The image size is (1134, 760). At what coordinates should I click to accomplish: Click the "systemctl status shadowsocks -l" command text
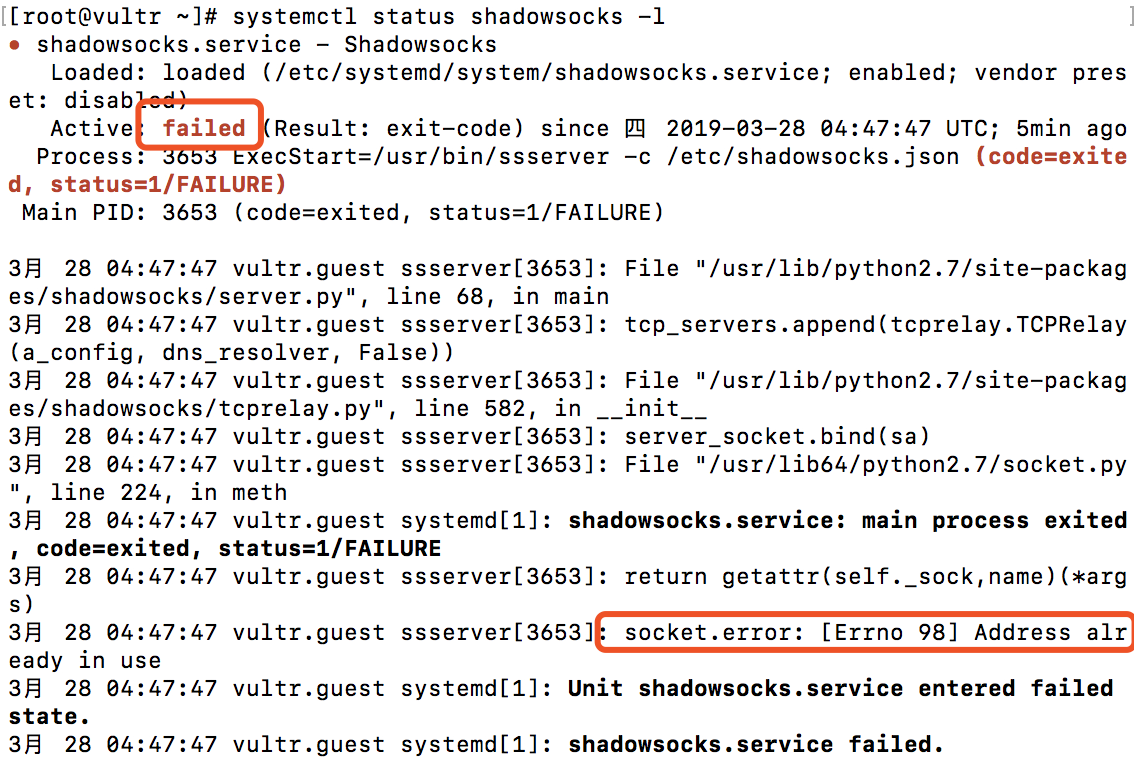(x=448, y=16)
